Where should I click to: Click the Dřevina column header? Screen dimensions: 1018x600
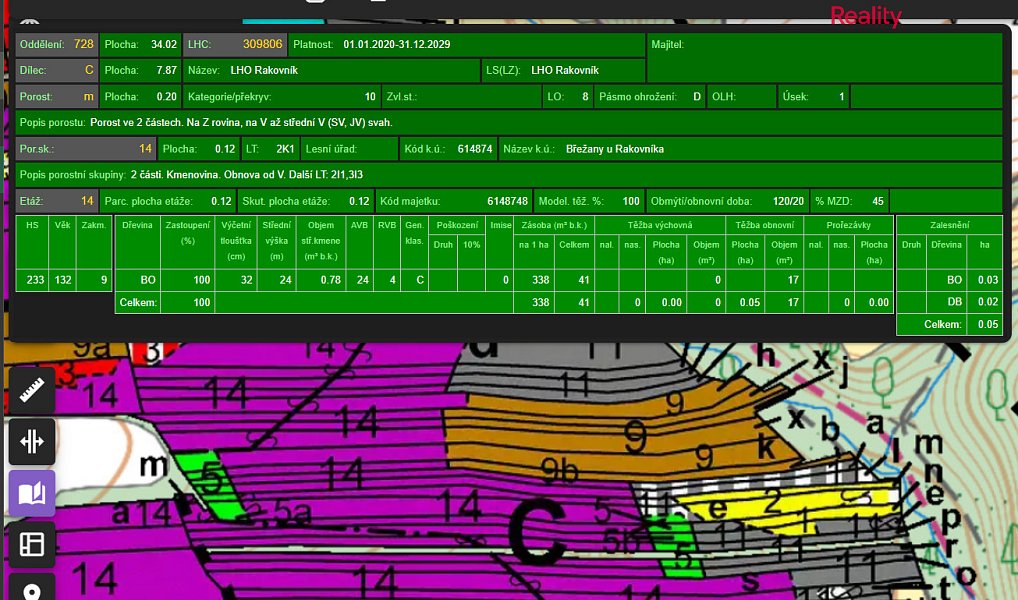point(137,225)
